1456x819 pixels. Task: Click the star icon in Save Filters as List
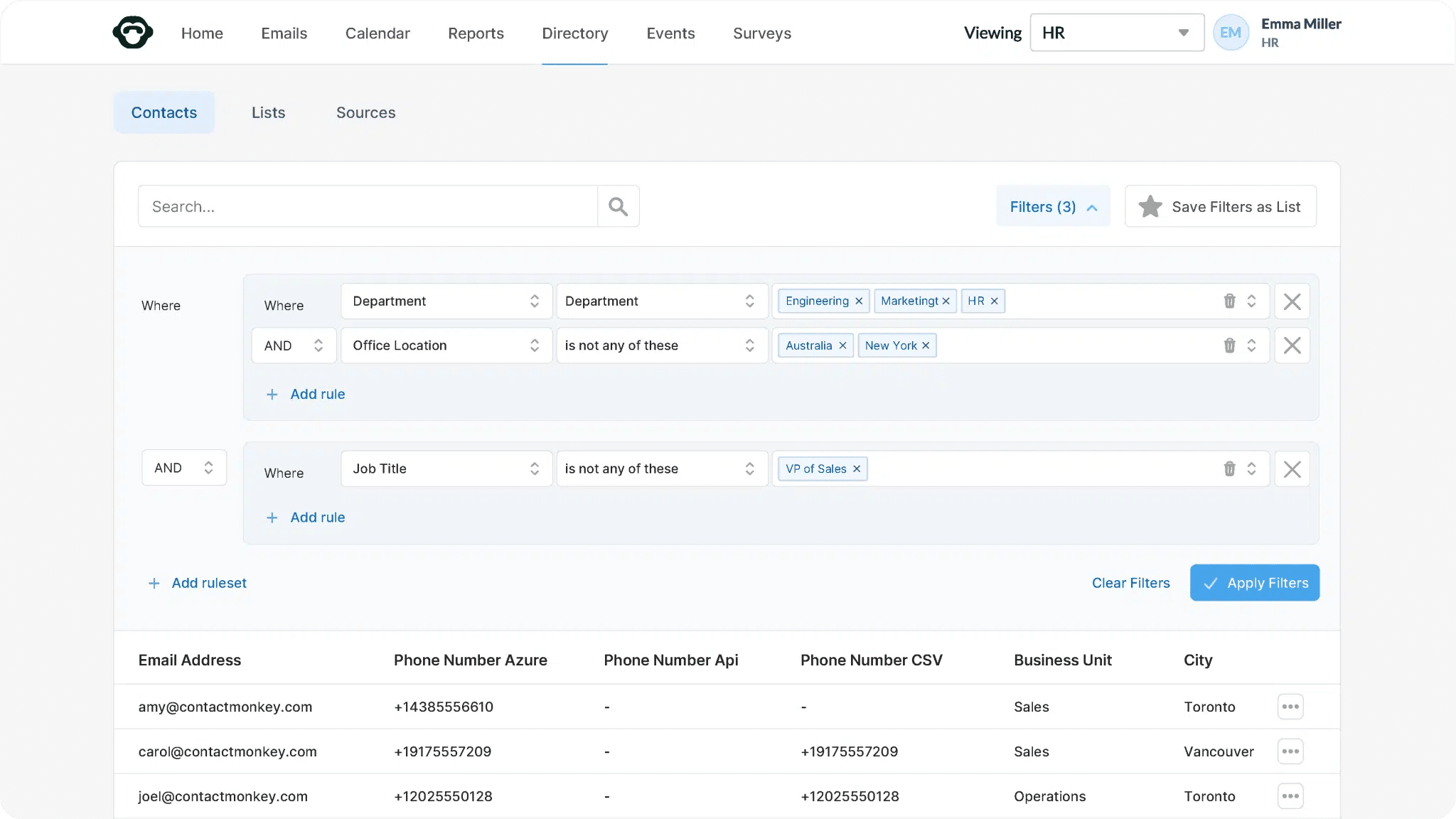pos(1150,207)
